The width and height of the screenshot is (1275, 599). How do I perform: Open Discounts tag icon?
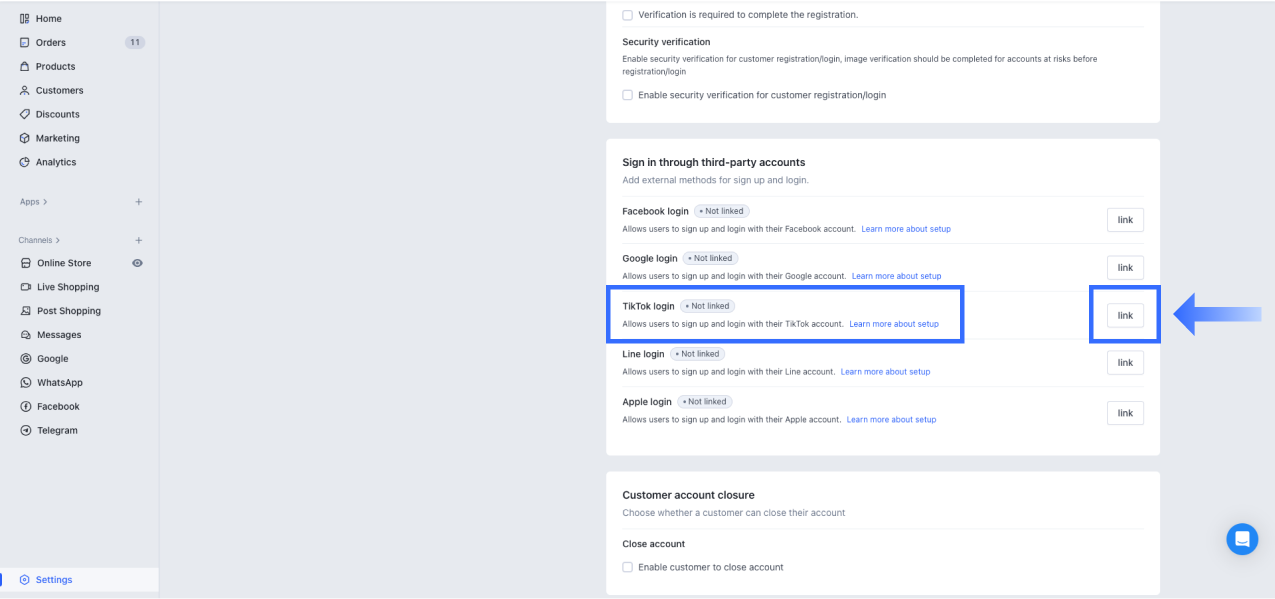click(24, 114)
